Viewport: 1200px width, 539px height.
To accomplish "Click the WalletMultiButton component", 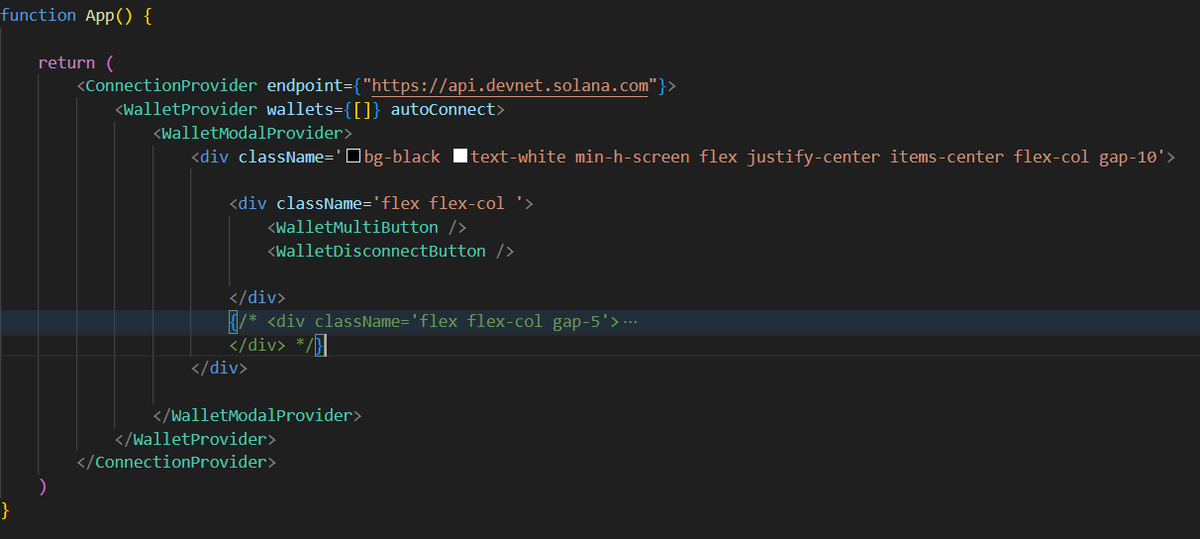I will tap(357, 228).
